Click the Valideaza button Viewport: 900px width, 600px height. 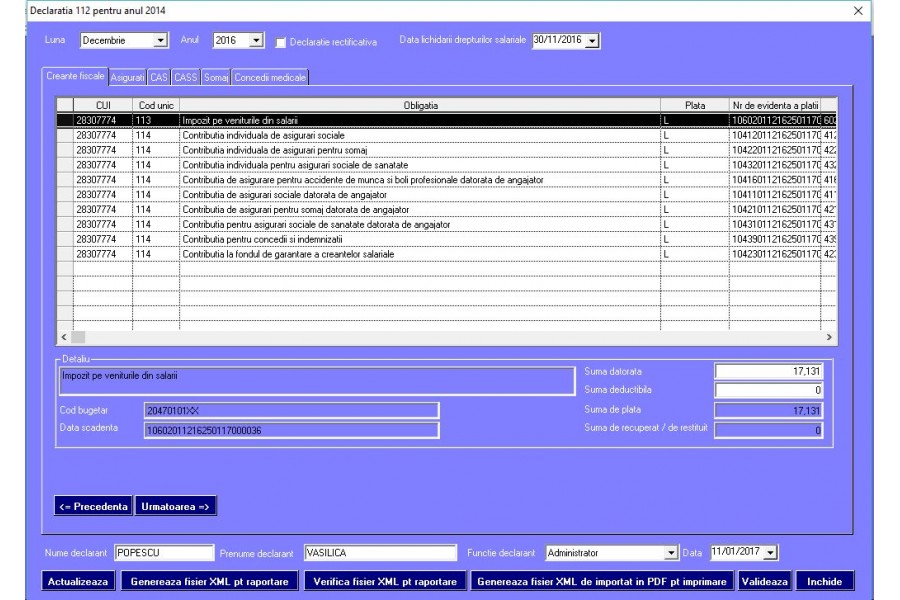coord(764,581)
